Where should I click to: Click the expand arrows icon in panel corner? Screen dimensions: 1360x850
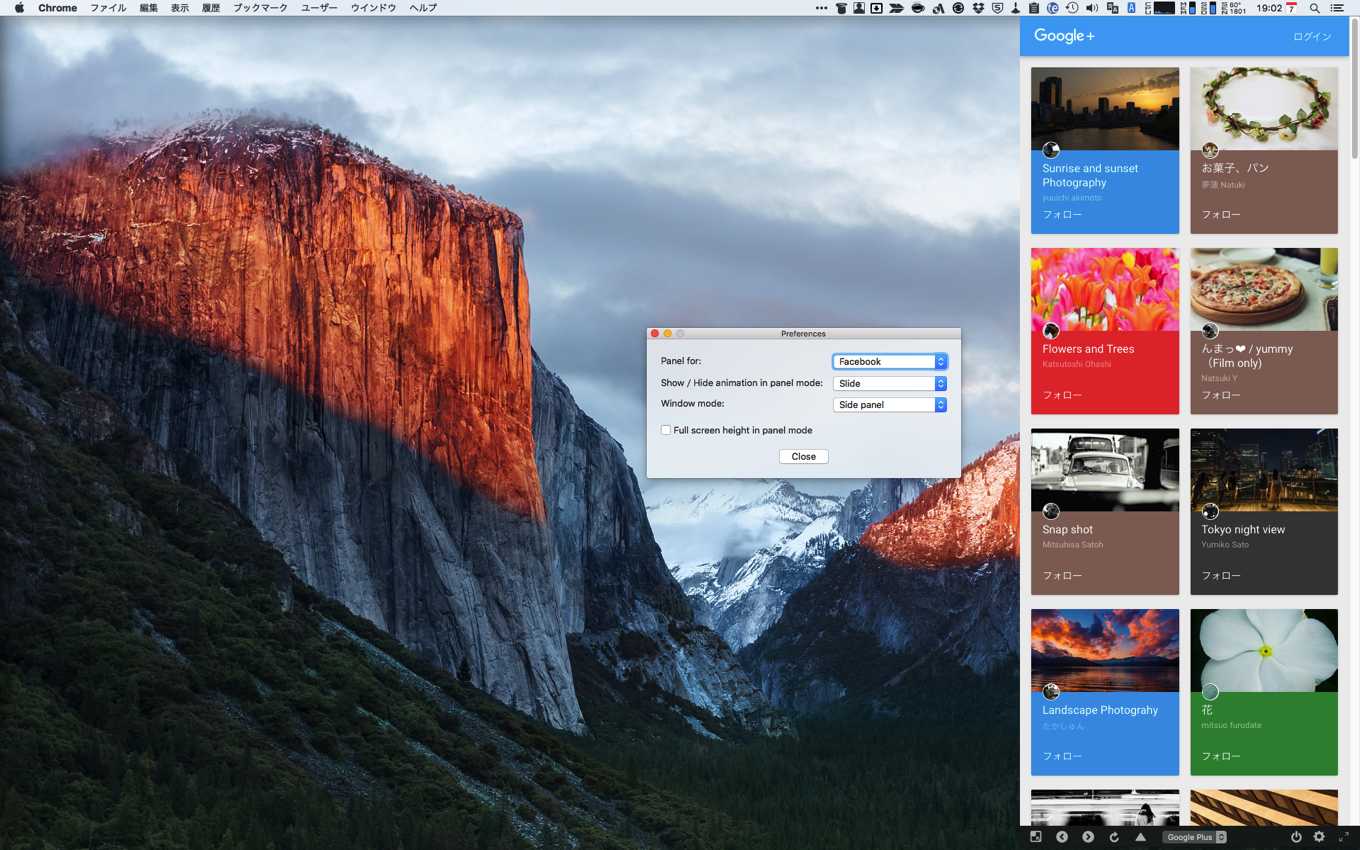coord(1344,837)
